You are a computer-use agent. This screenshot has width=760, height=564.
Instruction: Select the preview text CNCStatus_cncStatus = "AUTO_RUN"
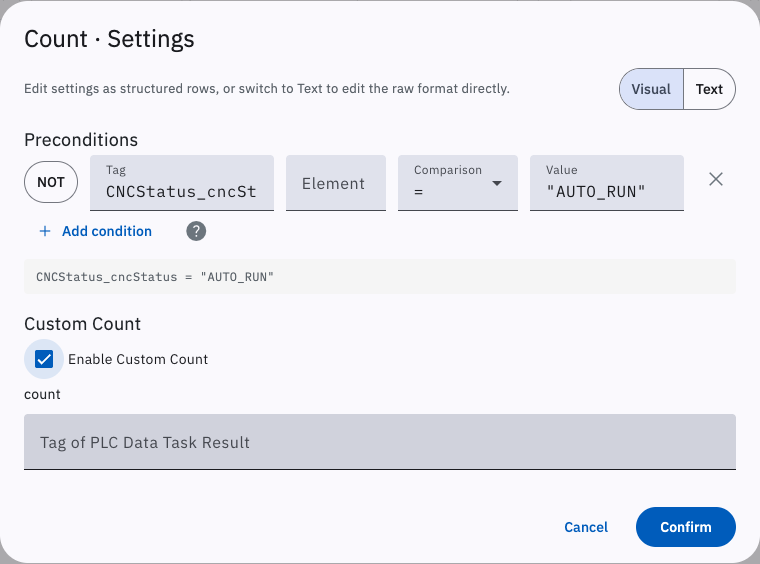pyautogui.click(x=155, y=277)
